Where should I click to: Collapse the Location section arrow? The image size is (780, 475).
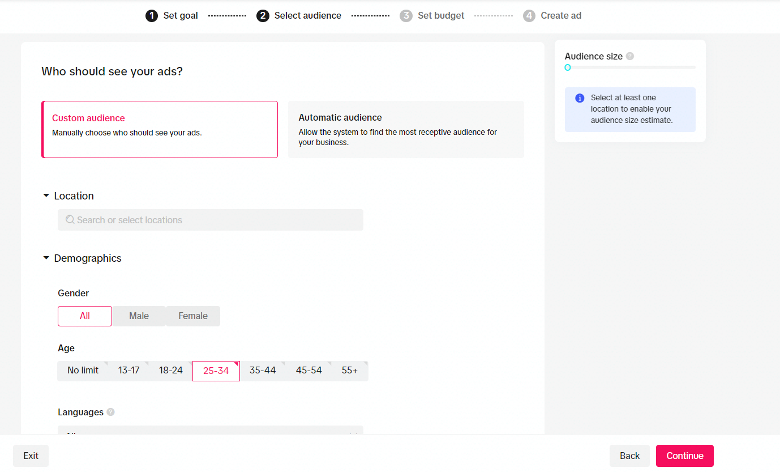46,195
